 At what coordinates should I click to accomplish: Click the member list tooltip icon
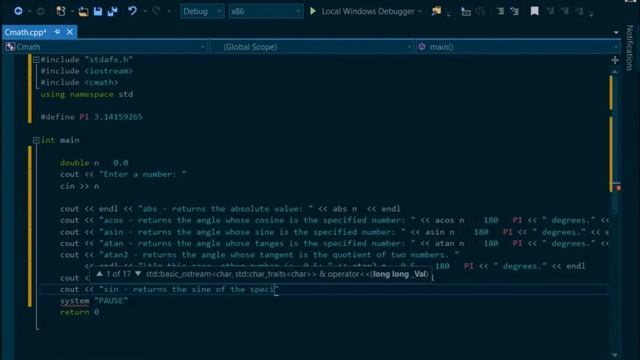465,11
